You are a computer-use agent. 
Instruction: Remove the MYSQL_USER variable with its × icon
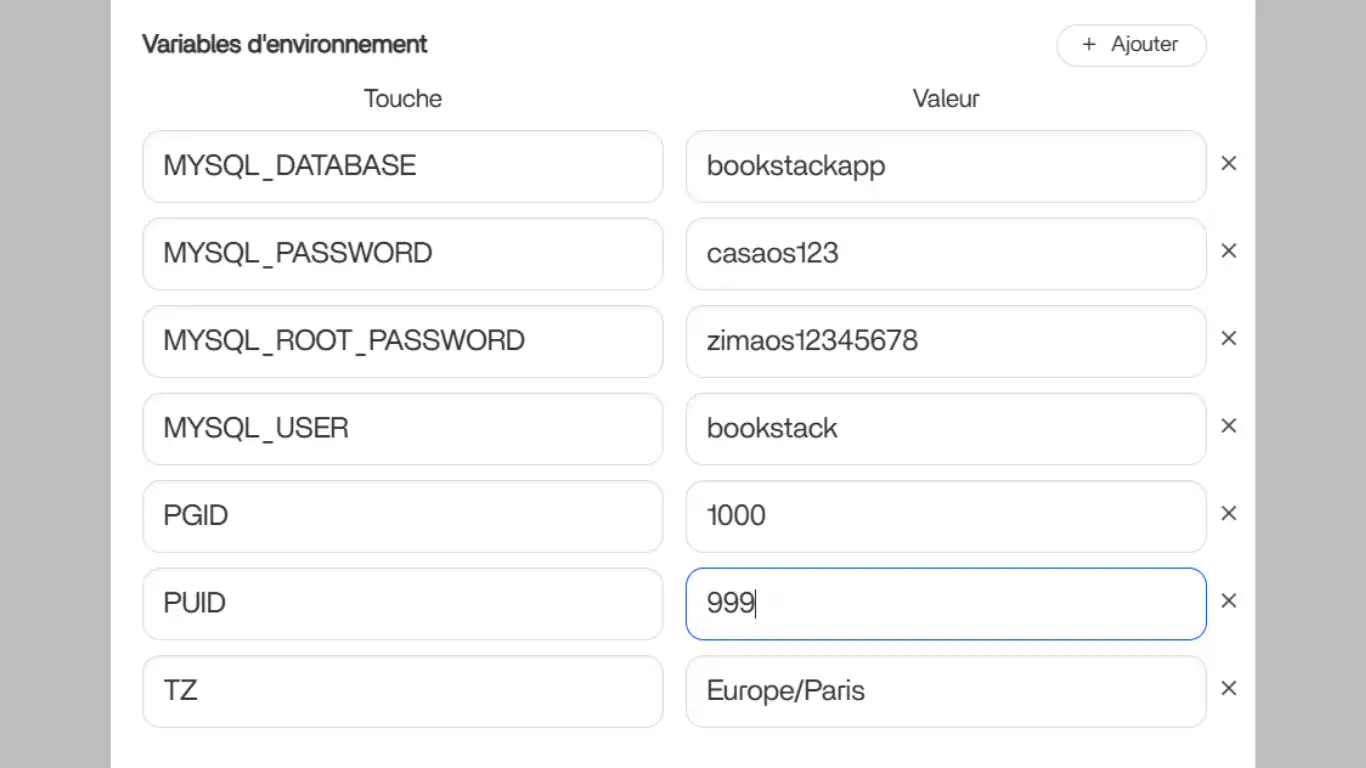point(1229,426)
